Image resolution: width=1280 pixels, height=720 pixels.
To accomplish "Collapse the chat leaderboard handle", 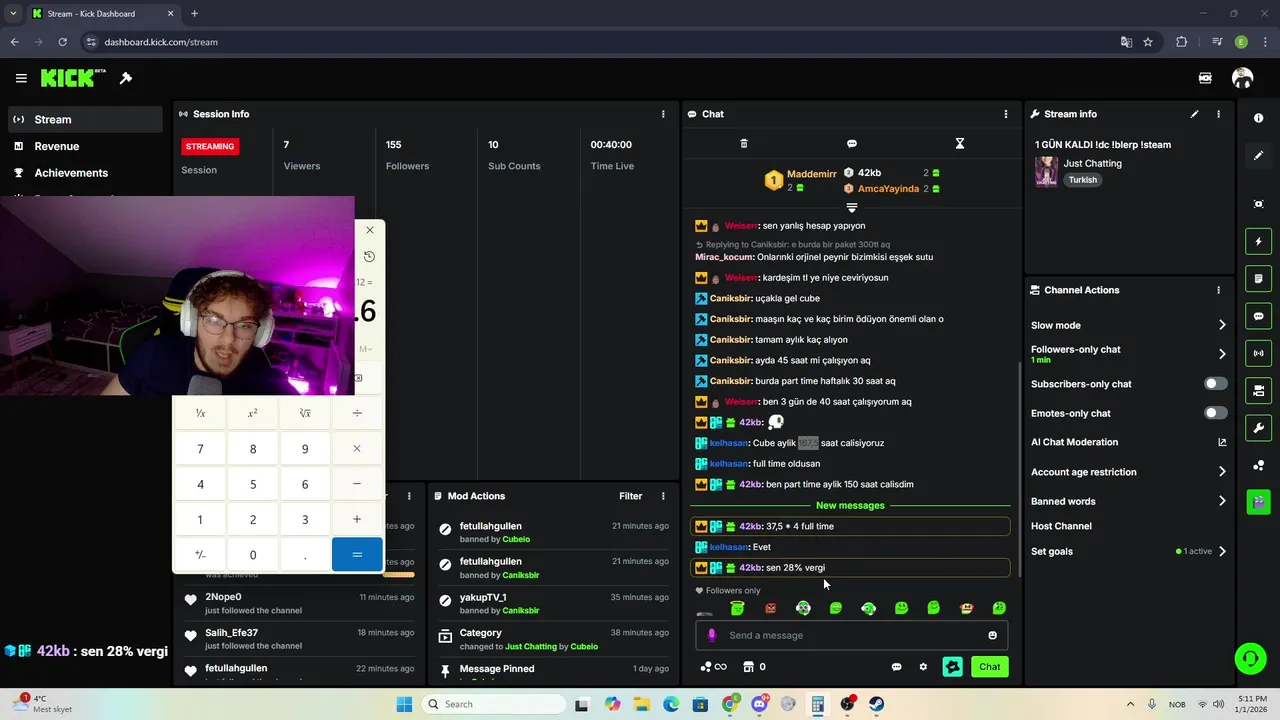I will click(x=852, y=207).
